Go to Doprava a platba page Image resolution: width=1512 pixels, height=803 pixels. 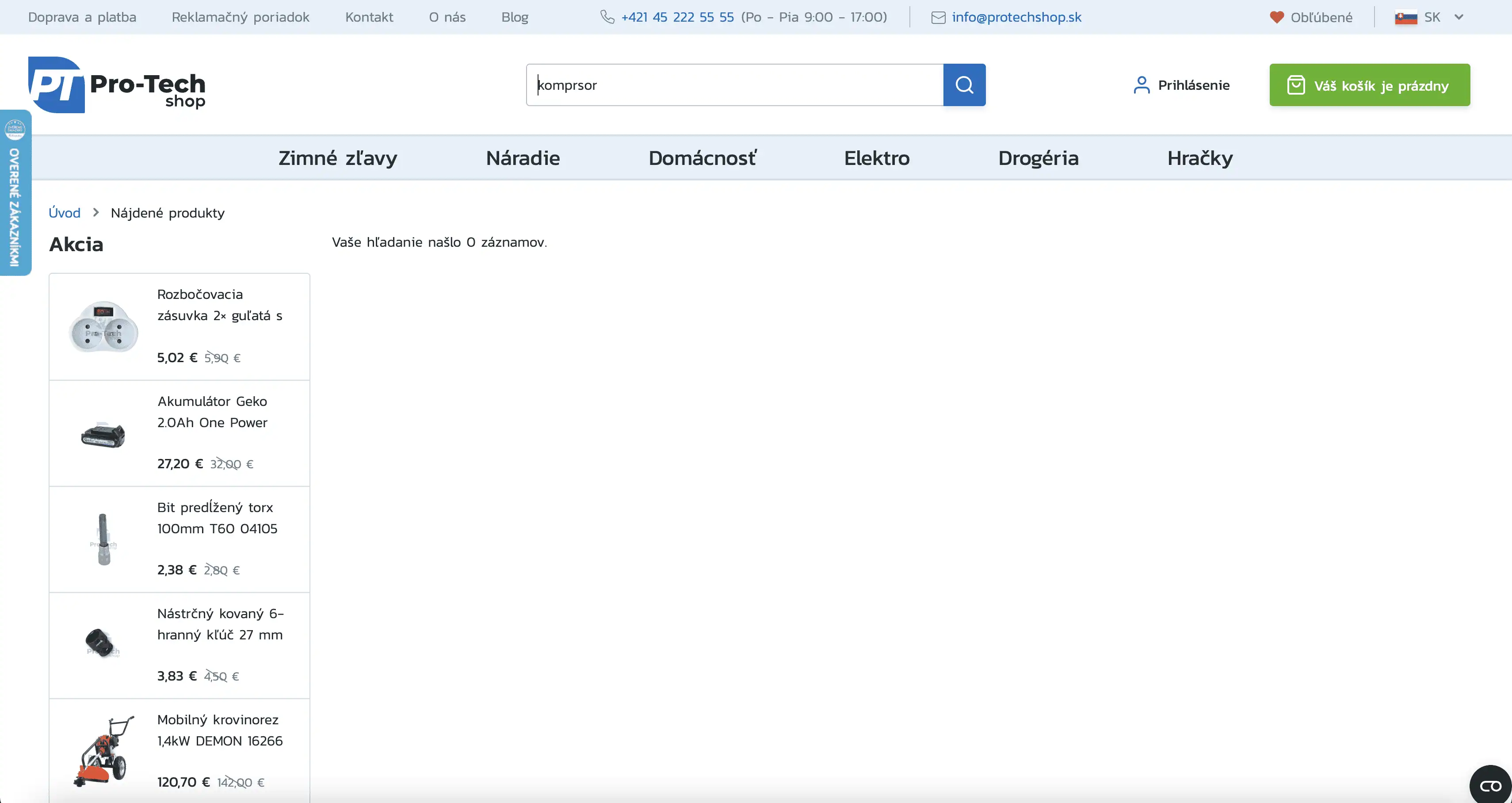(82, 17)
